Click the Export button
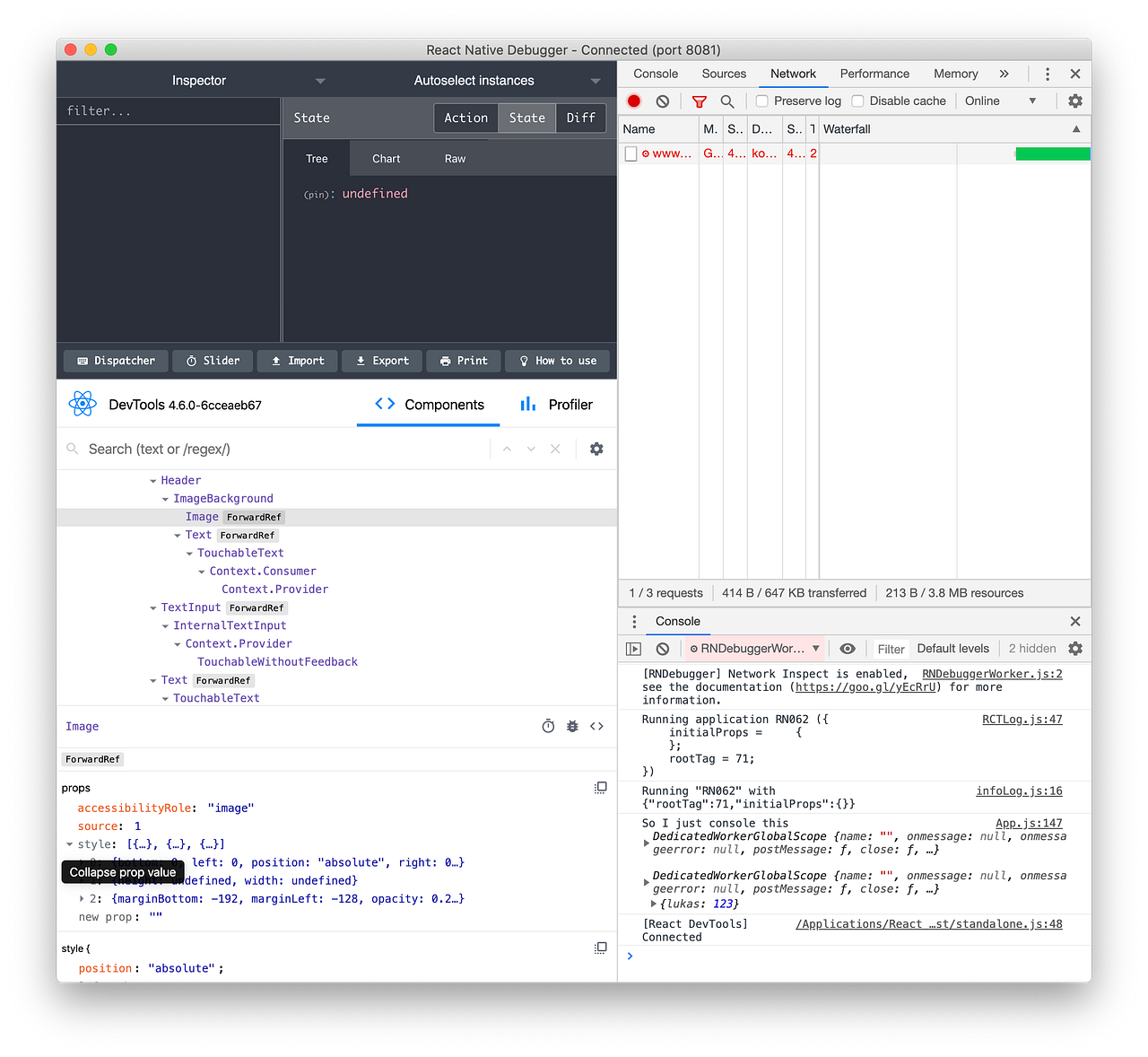The image size is (1148, 1057). pyautogui.click(x=382, y=361)
